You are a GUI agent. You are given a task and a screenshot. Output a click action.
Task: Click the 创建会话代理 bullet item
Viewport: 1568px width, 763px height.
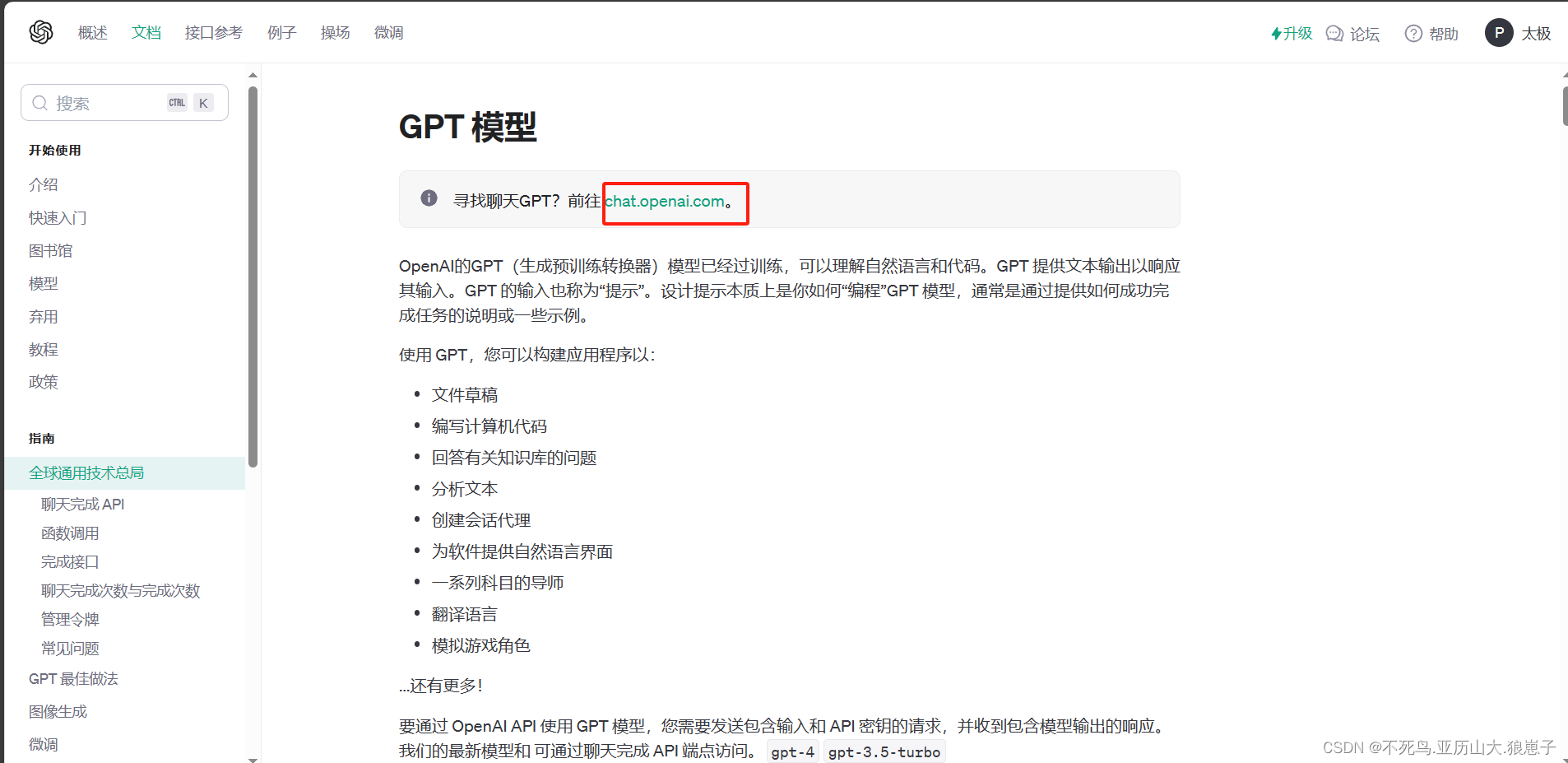tap(481, 520)
